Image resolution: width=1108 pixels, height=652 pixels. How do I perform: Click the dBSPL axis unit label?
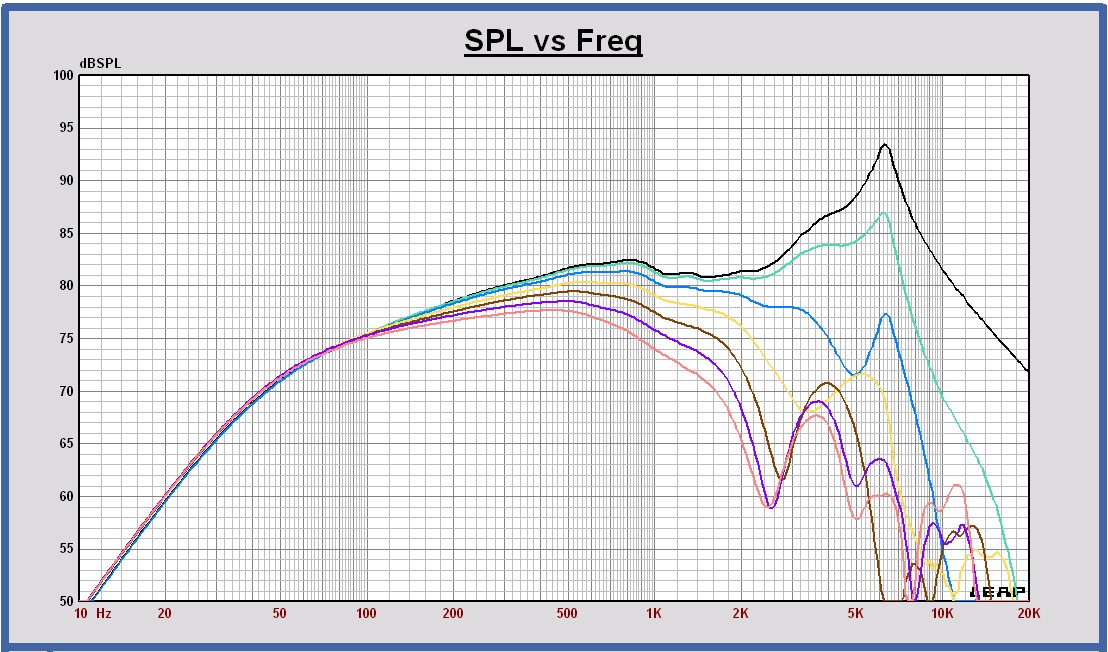point(100,64)
